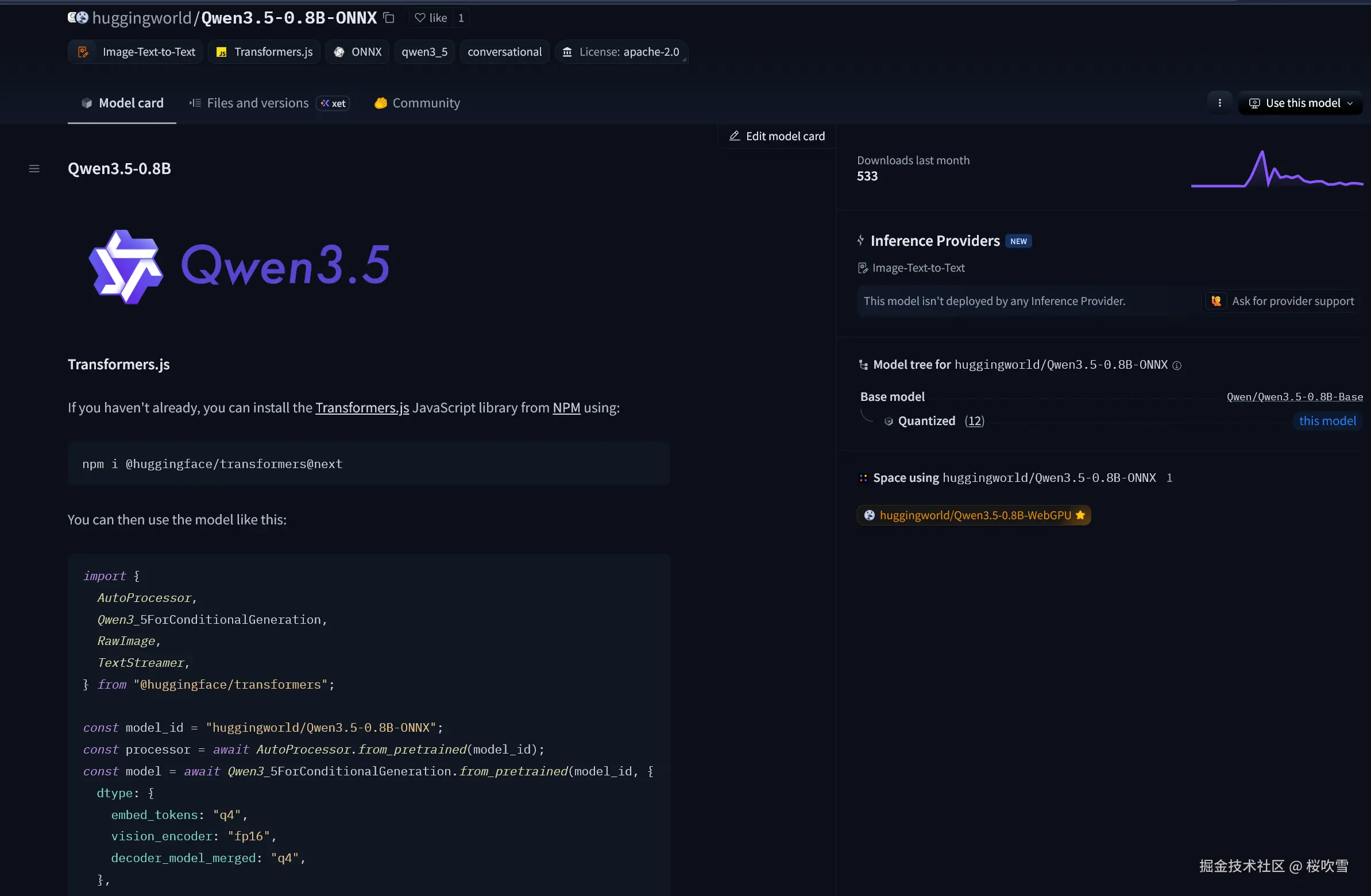The width and height of the screenshot is (1371, 896).
Task: Copy model name with the copy icon
Action: (x=389, y=18)
